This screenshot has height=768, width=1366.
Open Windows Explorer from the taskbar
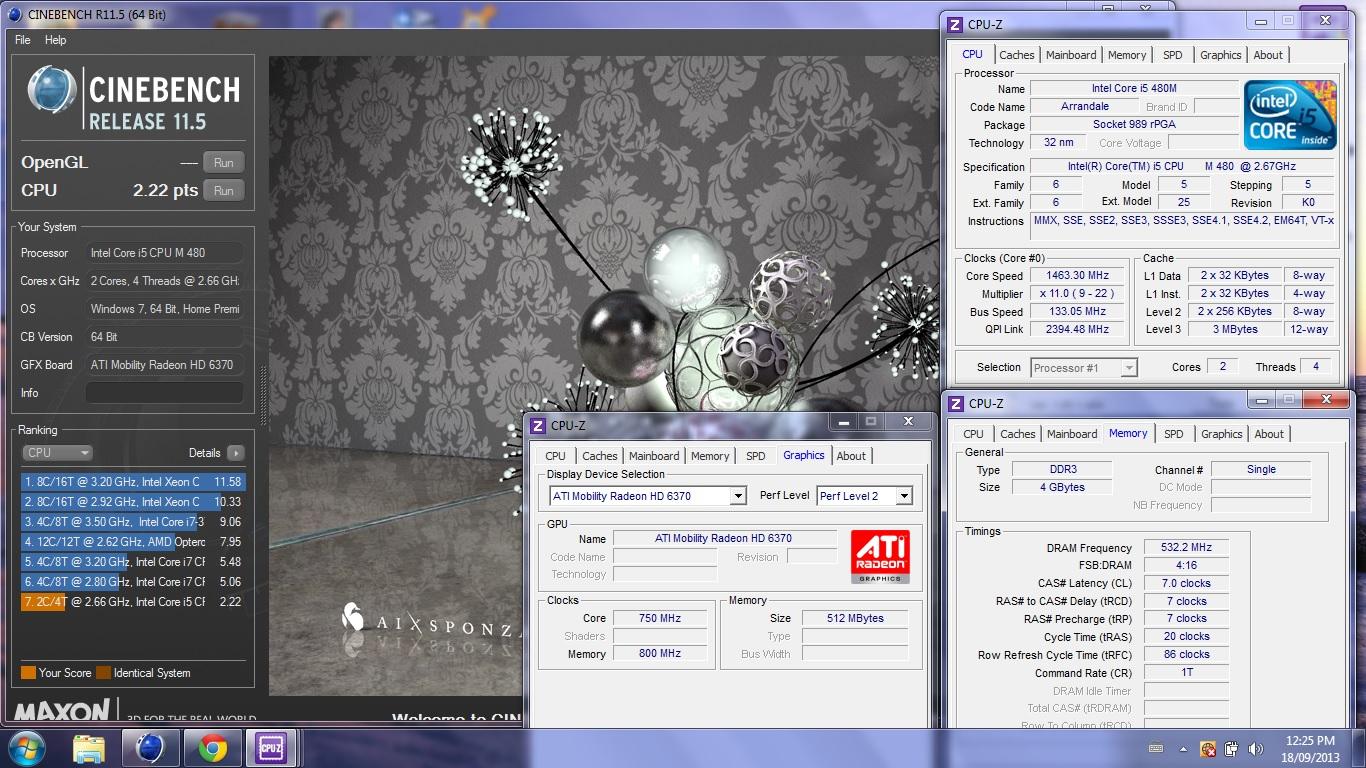point(89,748)
